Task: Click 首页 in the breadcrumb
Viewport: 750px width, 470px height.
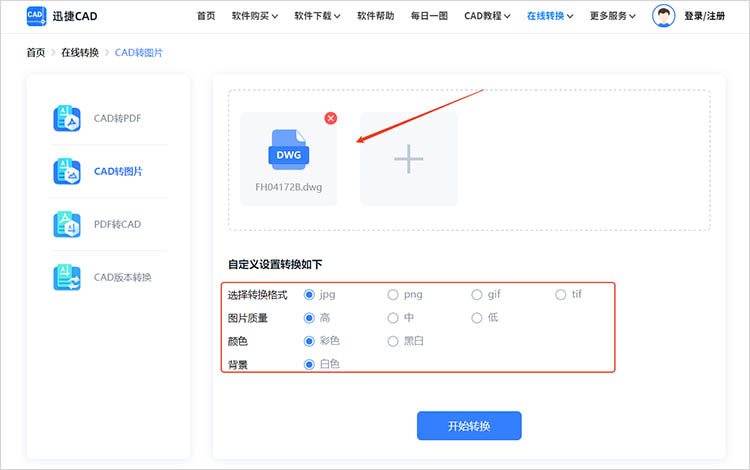Action: [x=36, y=53]
